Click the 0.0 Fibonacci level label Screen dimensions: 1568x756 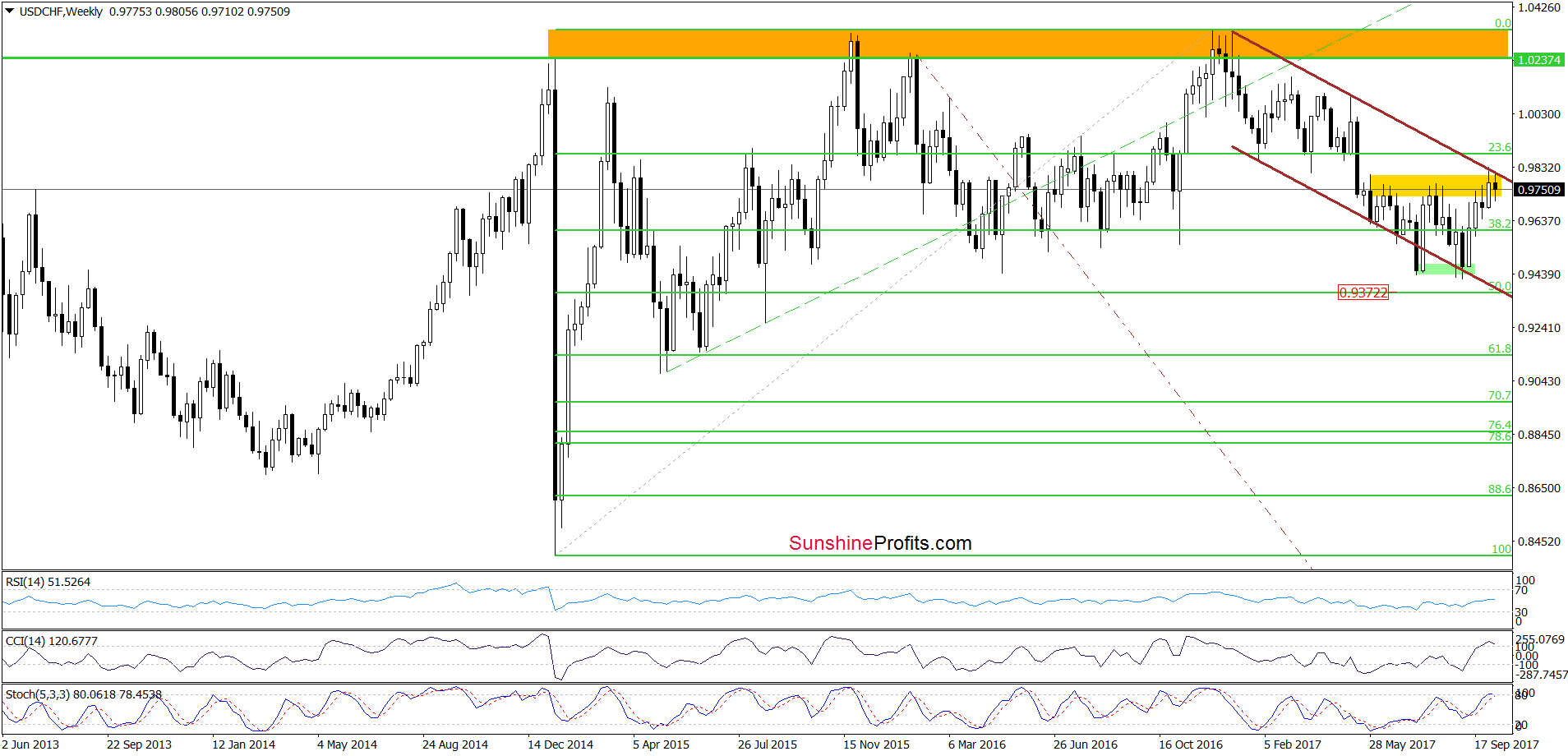[1503, 23]
